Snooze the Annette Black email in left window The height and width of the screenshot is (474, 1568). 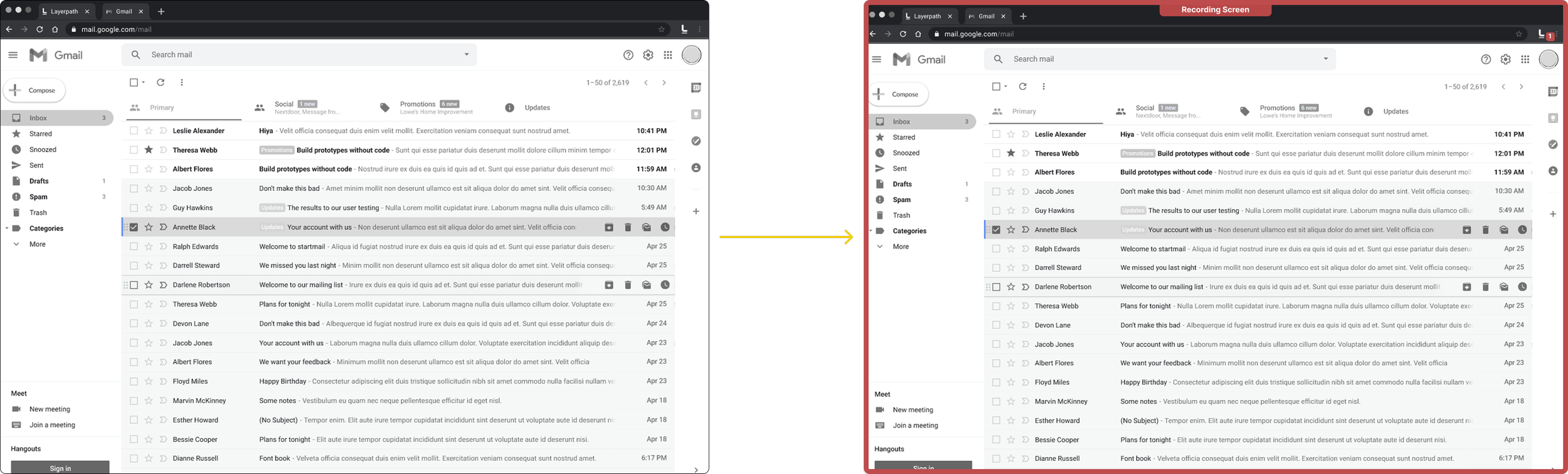click(665, 227)
